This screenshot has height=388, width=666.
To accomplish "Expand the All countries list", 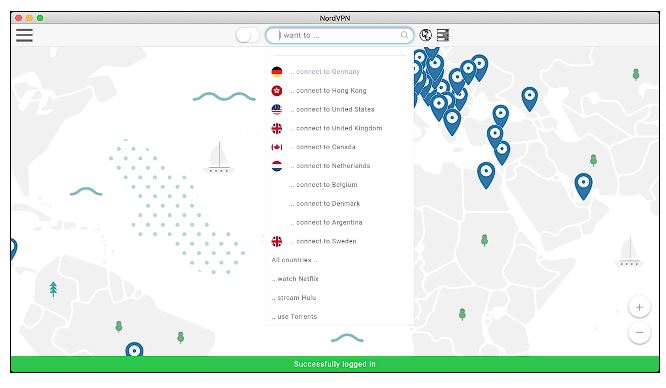I will [295, 260].
